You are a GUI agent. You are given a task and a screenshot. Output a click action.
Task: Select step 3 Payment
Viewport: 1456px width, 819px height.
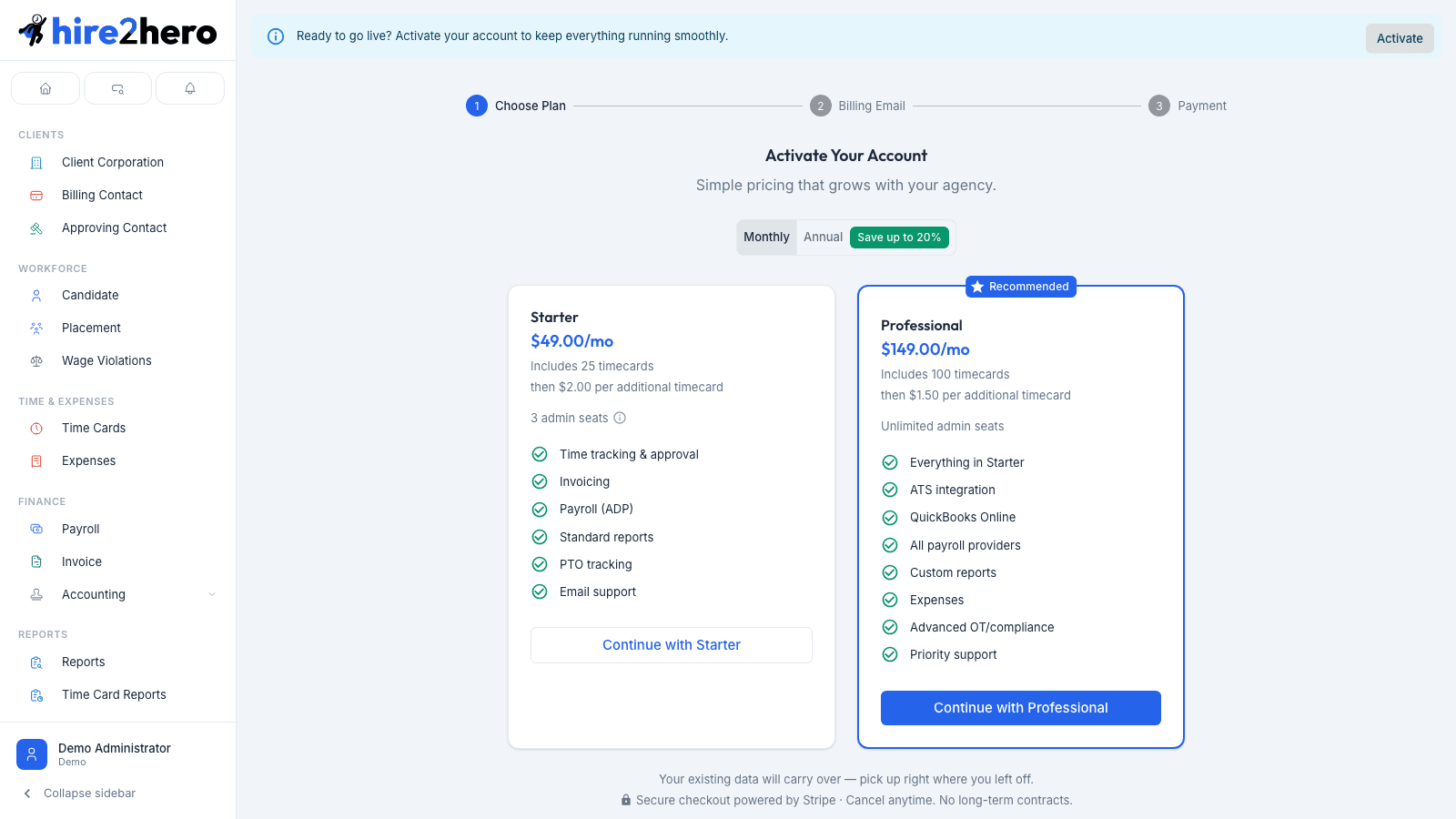coord(1188,106)
